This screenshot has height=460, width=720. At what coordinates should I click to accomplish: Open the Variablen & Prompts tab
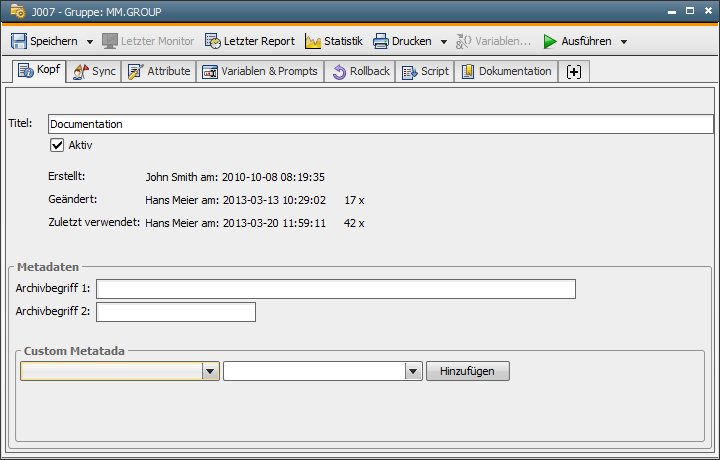click(260, 72)
